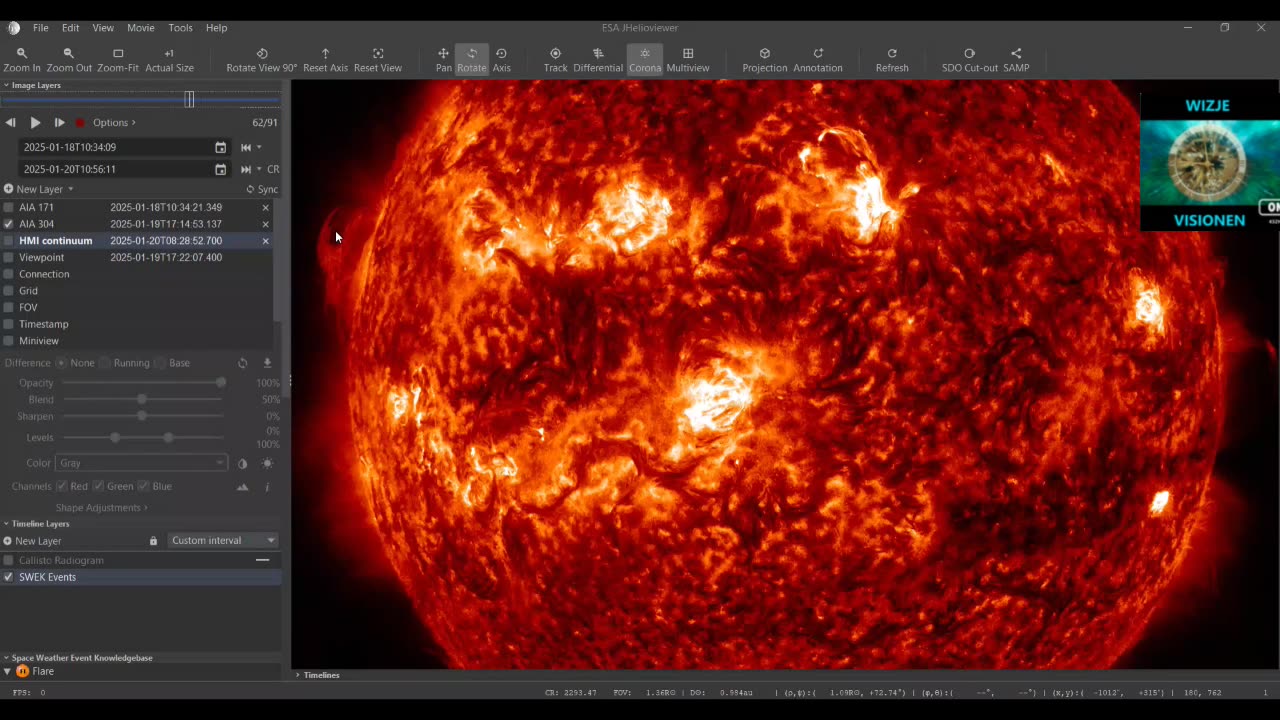Uncheck the SWEK Events timeline layer
This screenshot has width=1280, height=720.
tap(9, 577)
